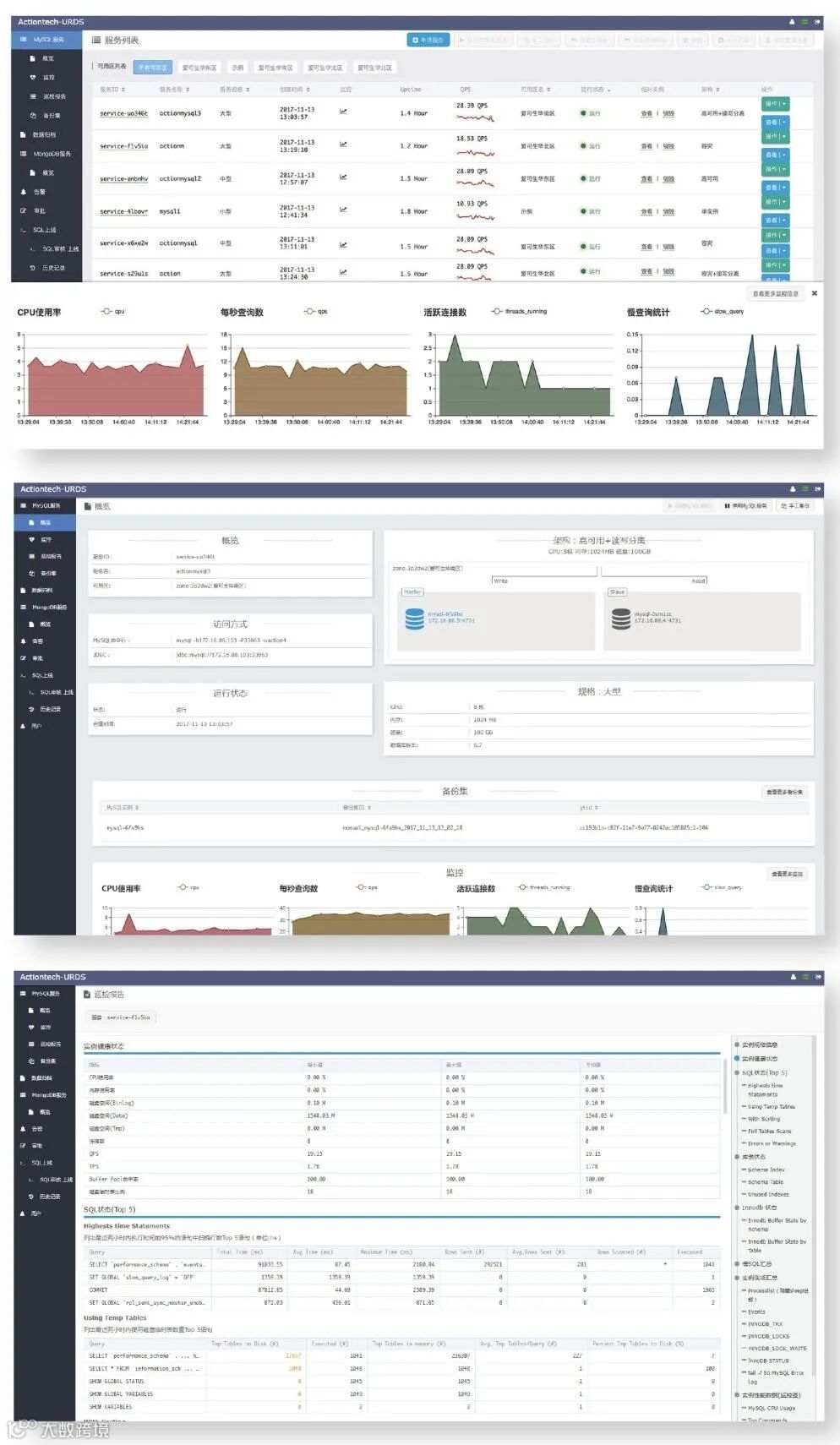Click the logout icon in inspection report header

coord(818,977)
